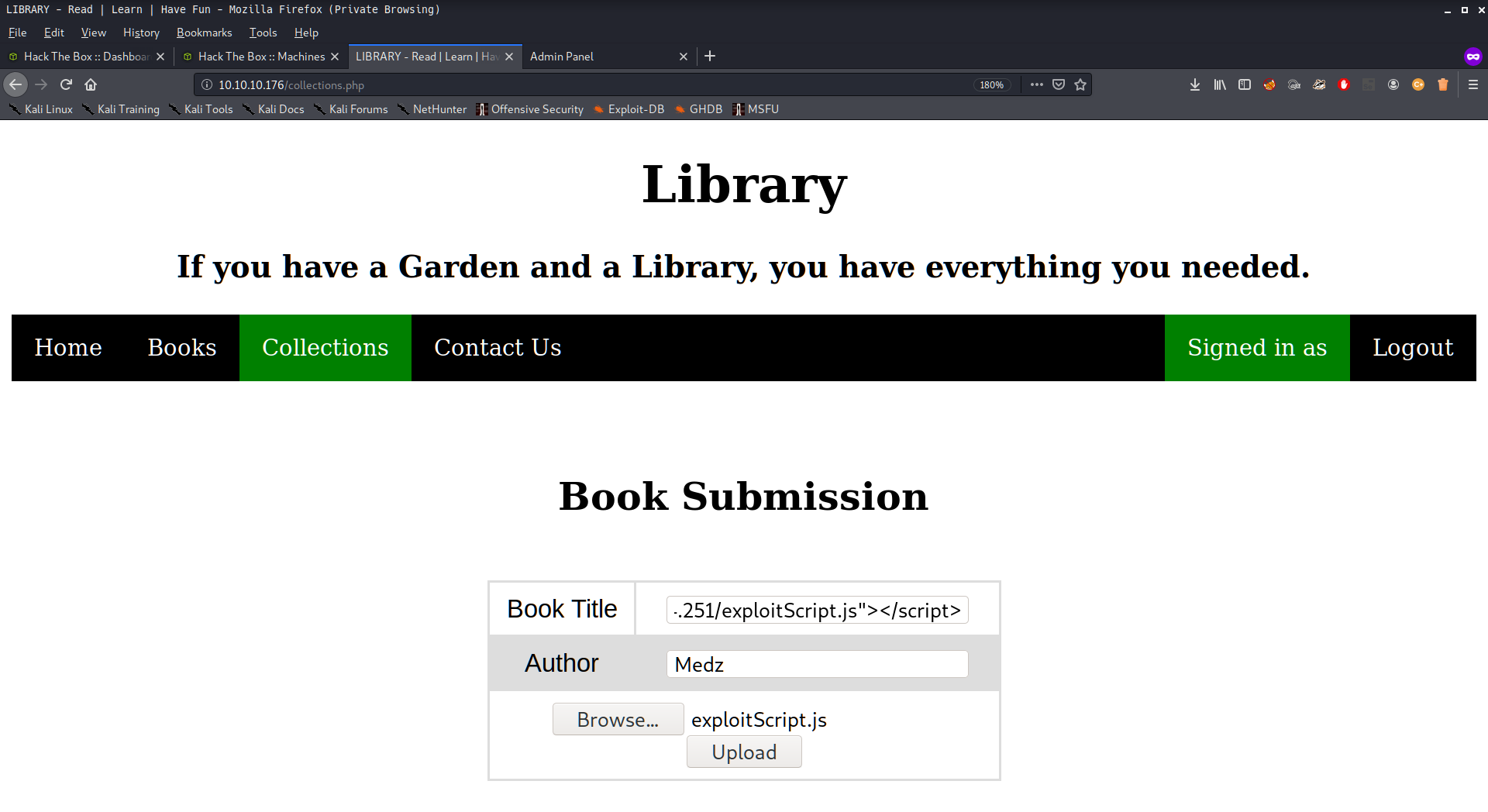Open the Tools menu
This screenshot has height=812, width=1488.
point(263,33)
